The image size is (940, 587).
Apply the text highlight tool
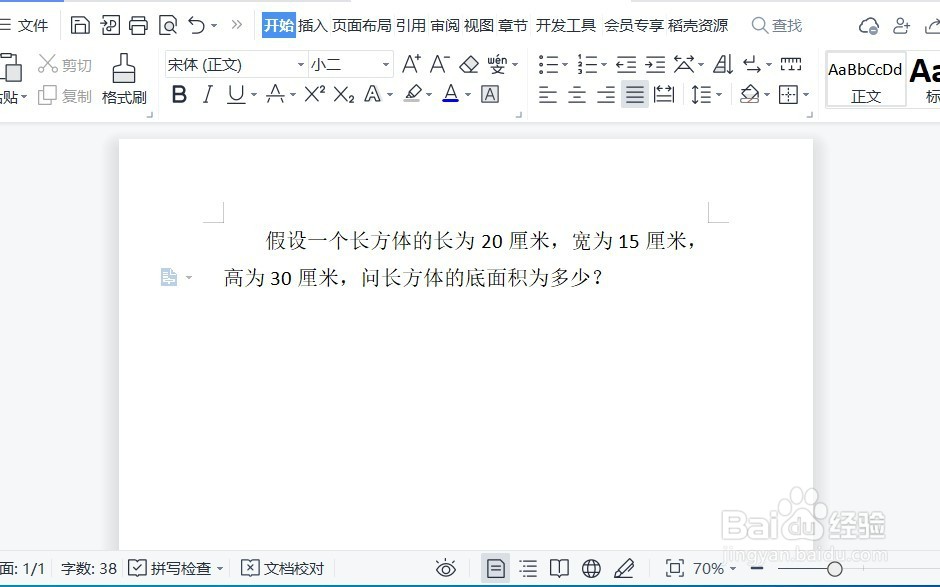pos(414,94)
